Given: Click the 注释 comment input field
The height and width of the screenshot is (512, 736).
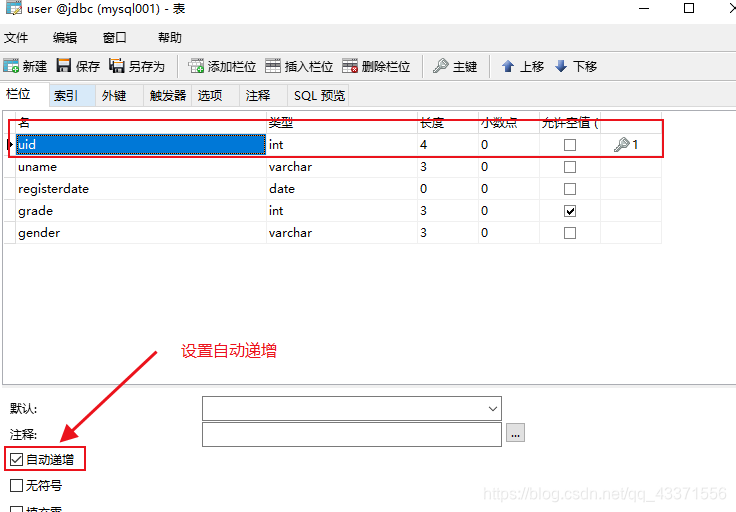Looking at the screenshot, I should tap(352, 435).
